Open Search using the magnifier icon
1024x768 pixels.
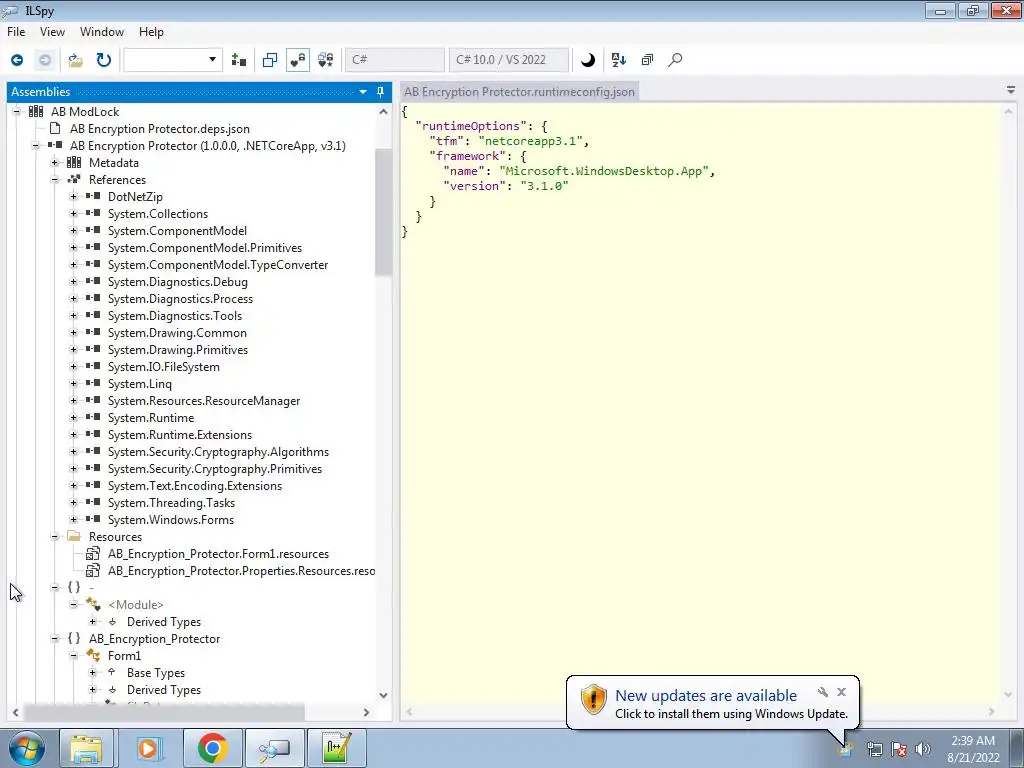(x=675, y=60)
